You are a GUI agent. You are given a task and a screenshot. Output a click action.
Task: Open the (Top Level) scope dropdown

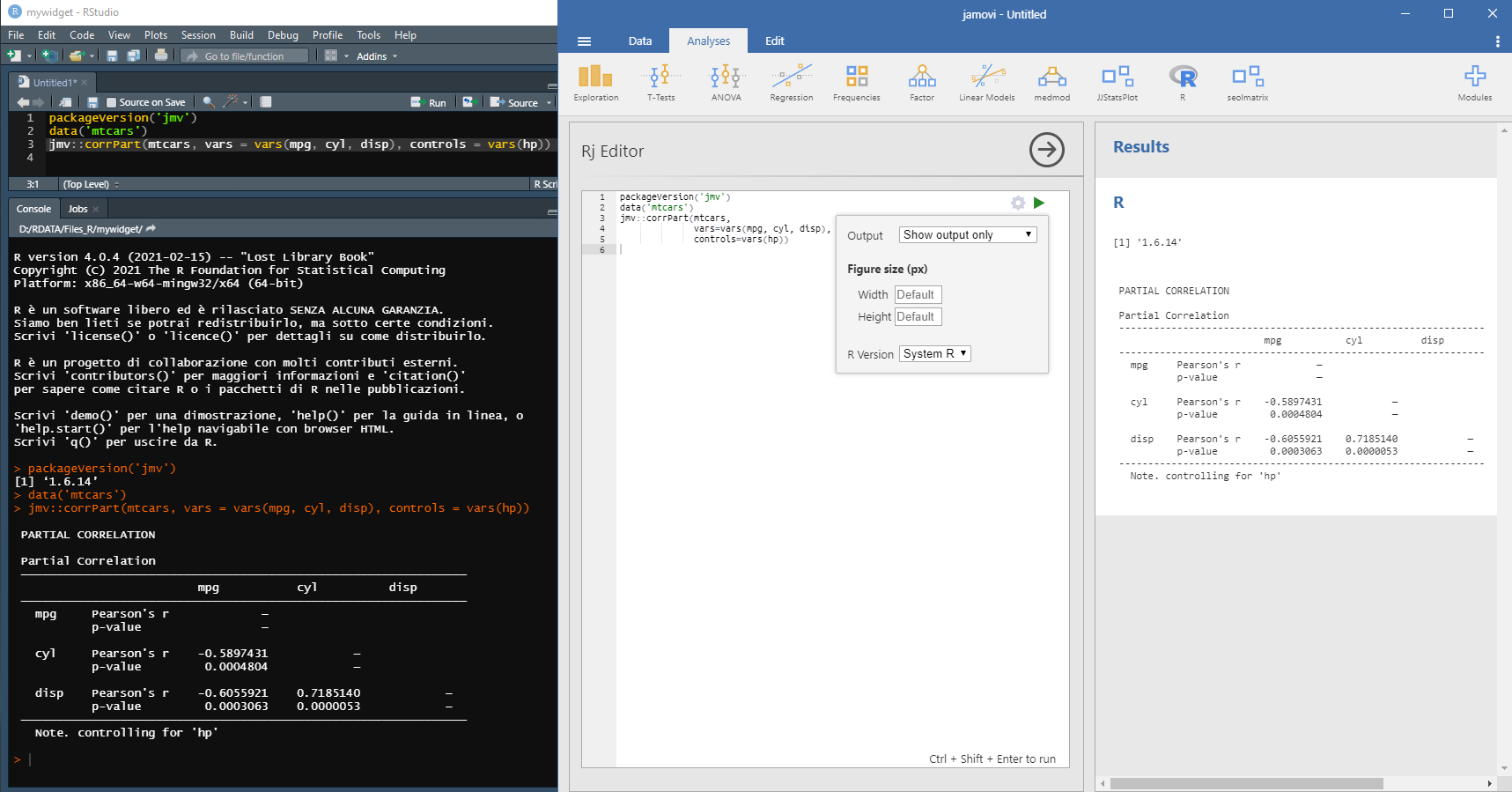coord(91,184)
